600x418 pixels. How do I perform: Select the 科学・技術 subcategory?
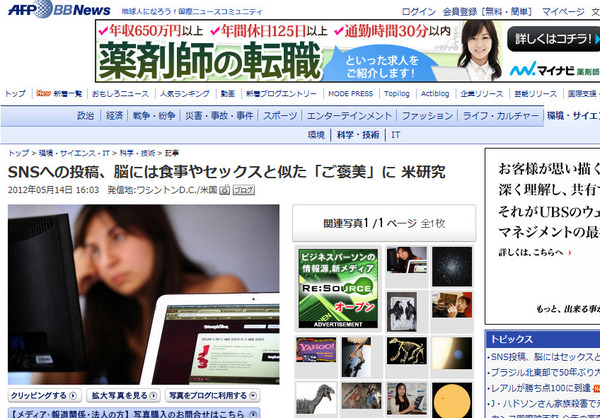(358, 135)
